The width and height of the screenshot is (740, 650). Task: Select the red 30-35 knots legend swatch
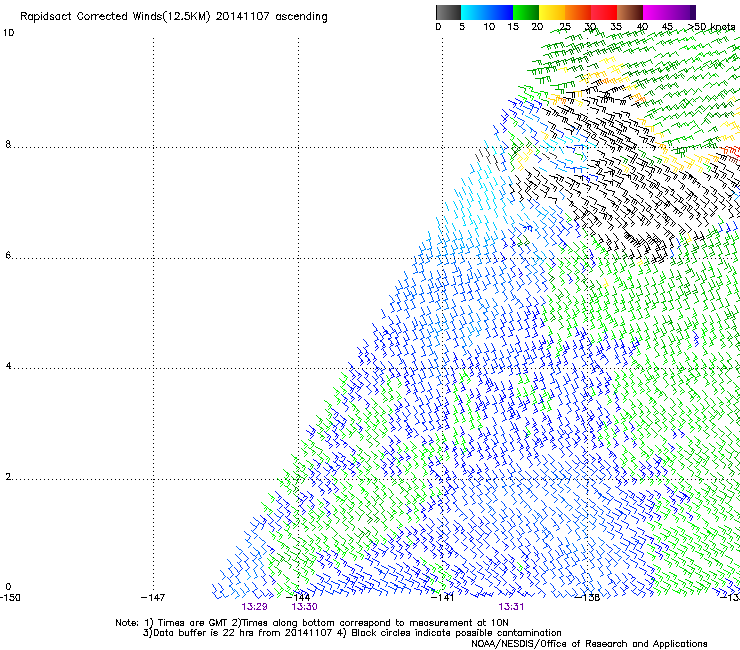604,12
